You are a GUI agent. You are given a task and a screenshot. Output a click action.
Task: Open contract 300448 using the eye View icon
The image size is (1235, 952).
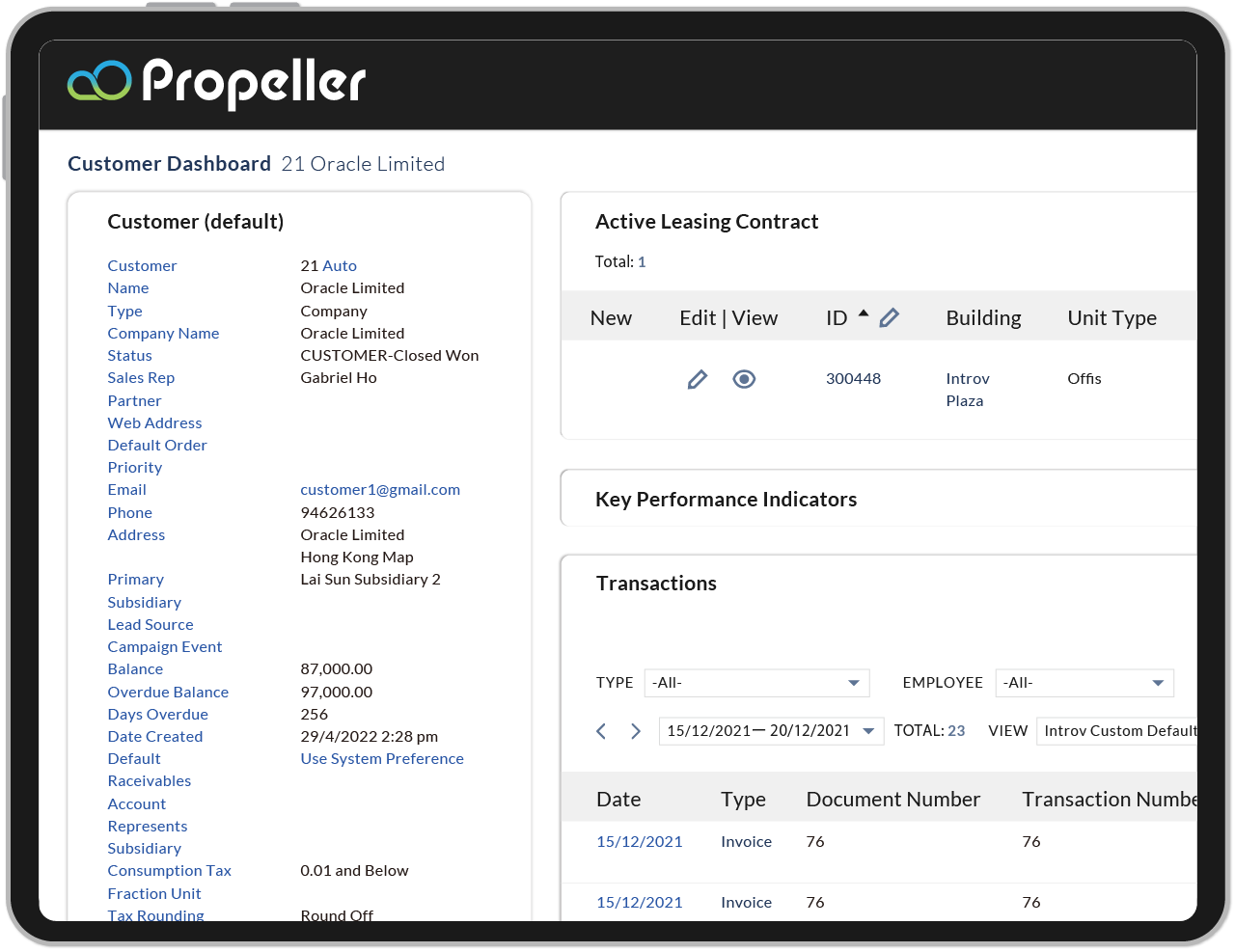pyautogui.click(x=744, y=379)
